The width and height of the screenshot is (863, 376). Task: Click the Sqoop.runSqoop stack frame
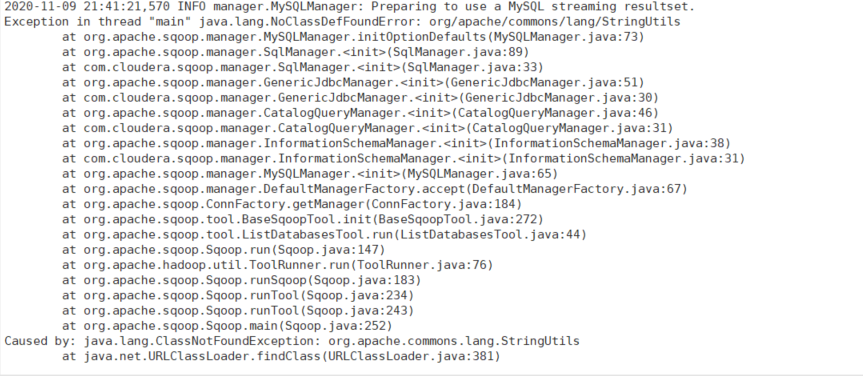pos(242,280)
